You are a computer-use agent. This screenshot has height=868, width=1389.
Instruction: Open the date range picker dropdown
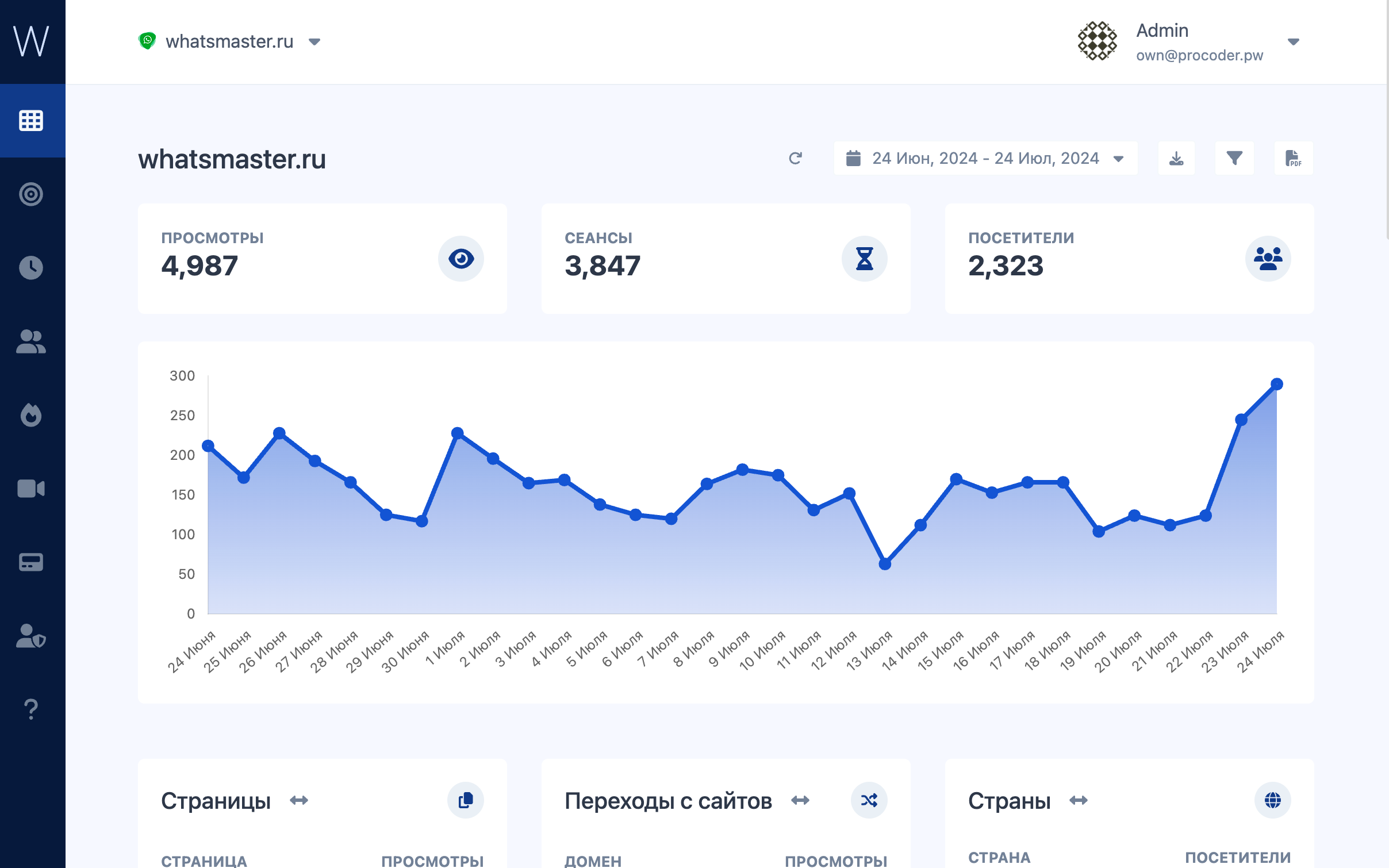pos(985,158)
